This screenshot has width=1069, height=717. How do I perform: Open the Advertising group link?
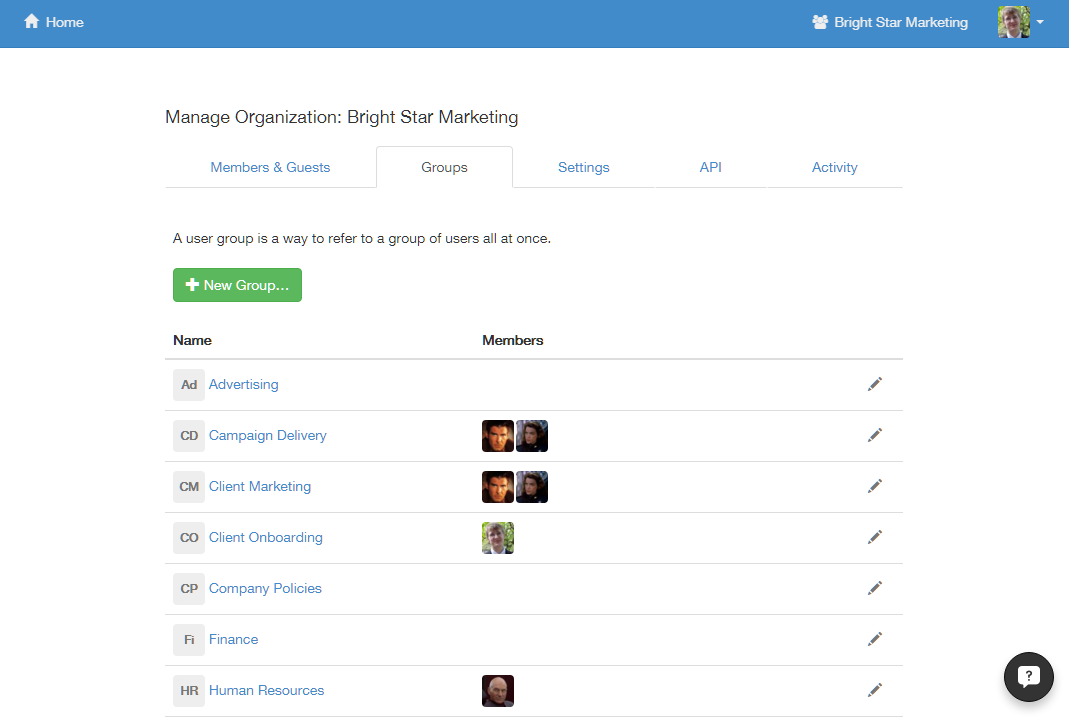coord(243,384)
